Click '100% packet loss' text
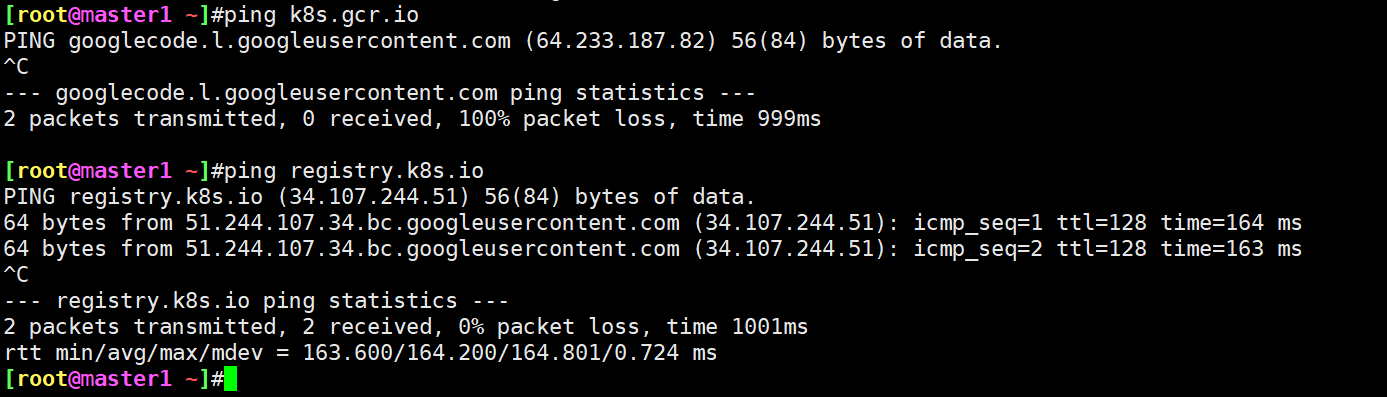Image resolution: width=1387 pixels, height=397 pixels. click(x=562, y=119)
